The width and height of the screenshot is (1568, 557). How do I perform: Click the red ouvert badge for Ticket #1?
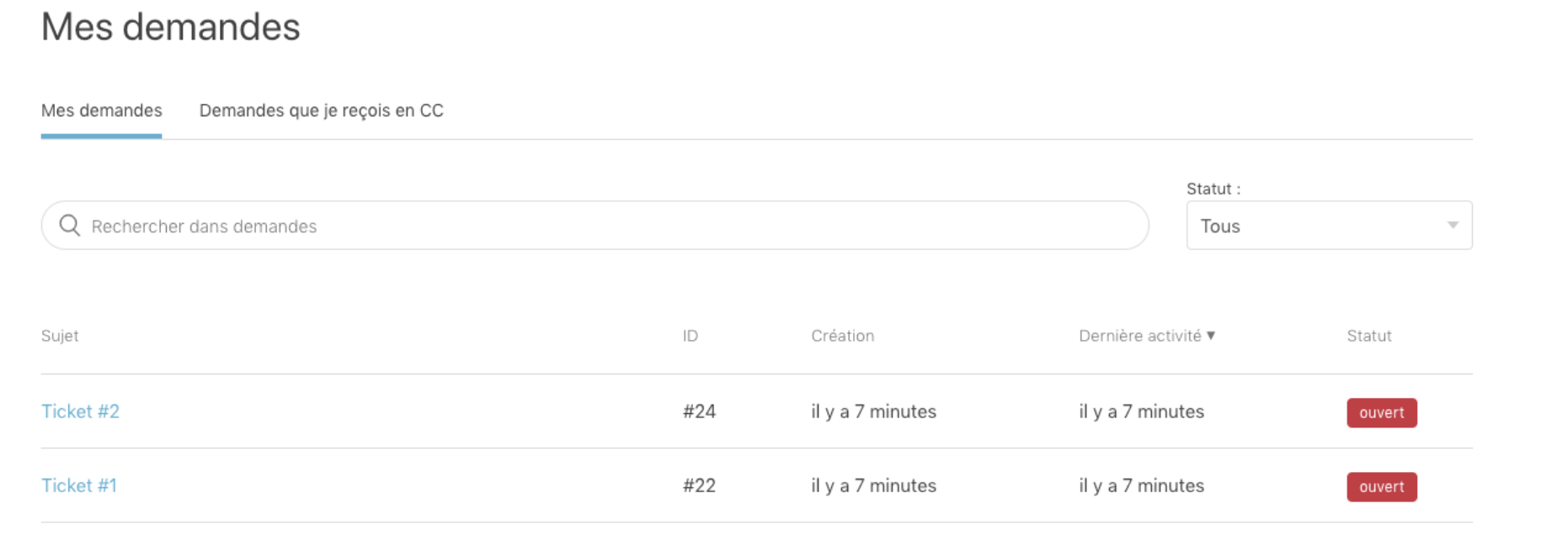1381,487
